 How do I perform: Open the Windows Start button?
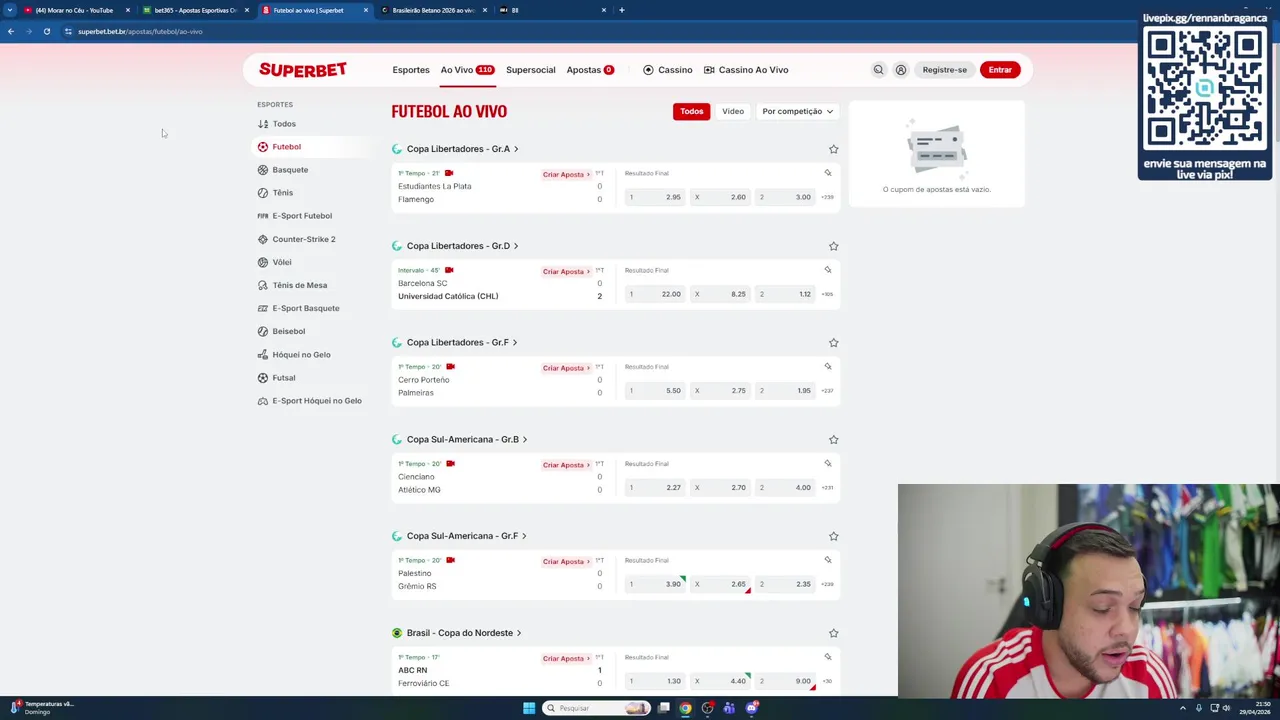tap(529, 708)
